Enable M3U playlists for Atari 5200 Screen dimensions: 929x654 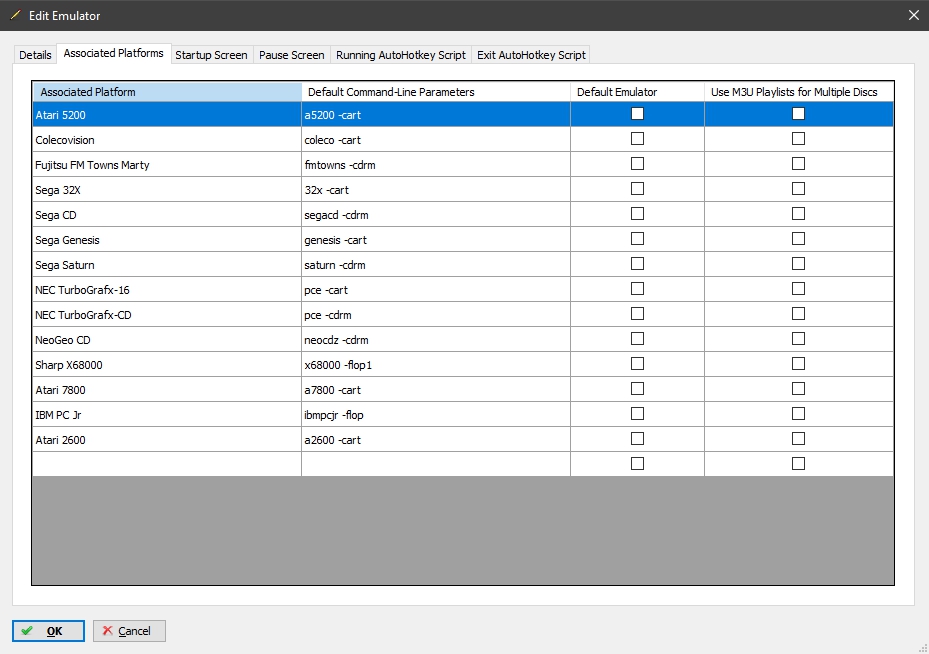[799, 114]
